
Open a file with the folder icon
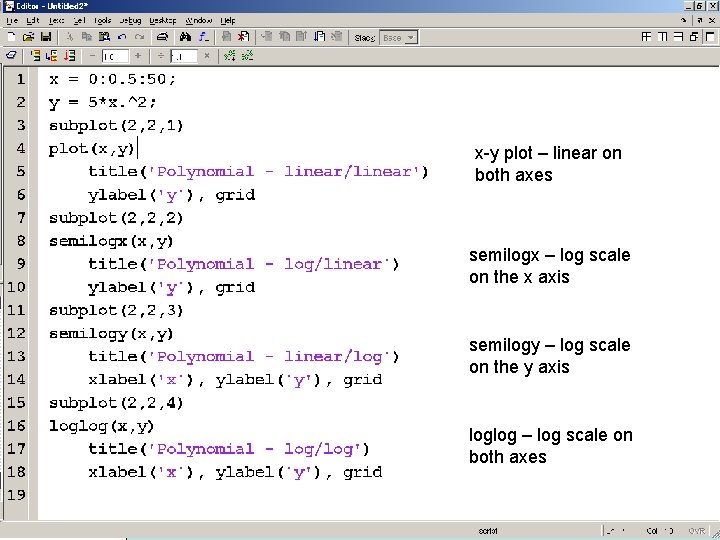pos(28,37)
